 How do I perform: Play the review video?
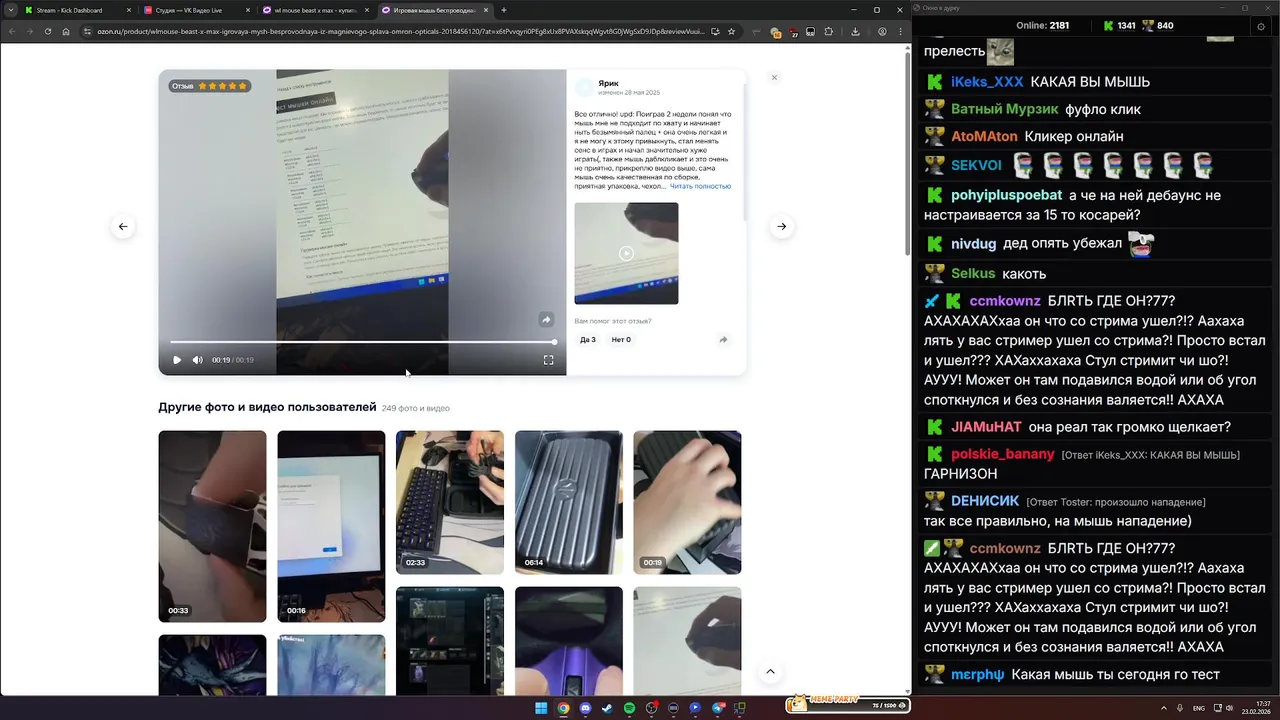point(177,360)
